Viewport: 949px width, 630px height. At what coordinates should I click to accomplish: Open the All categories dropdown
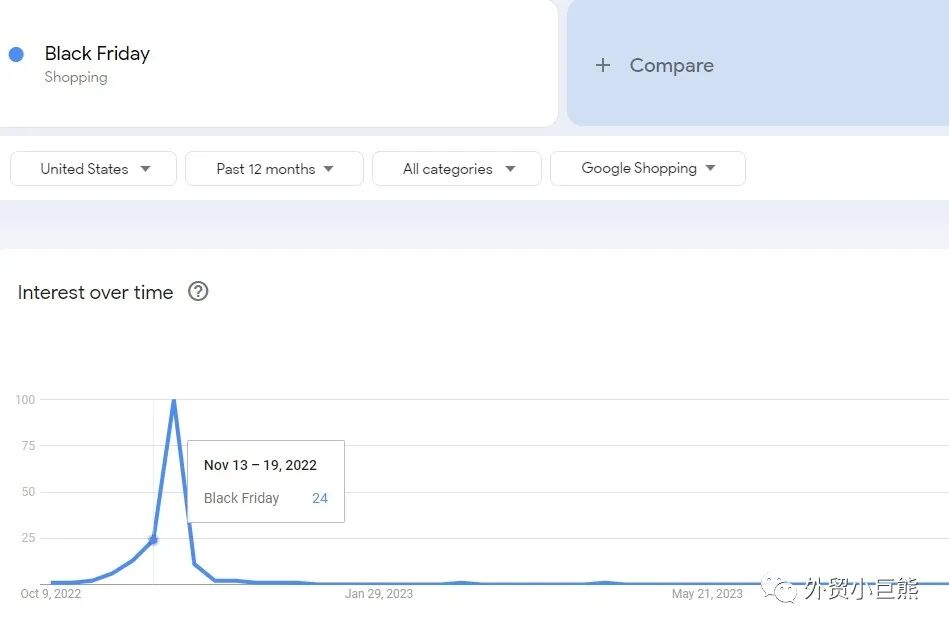click(x=457, y=169)
